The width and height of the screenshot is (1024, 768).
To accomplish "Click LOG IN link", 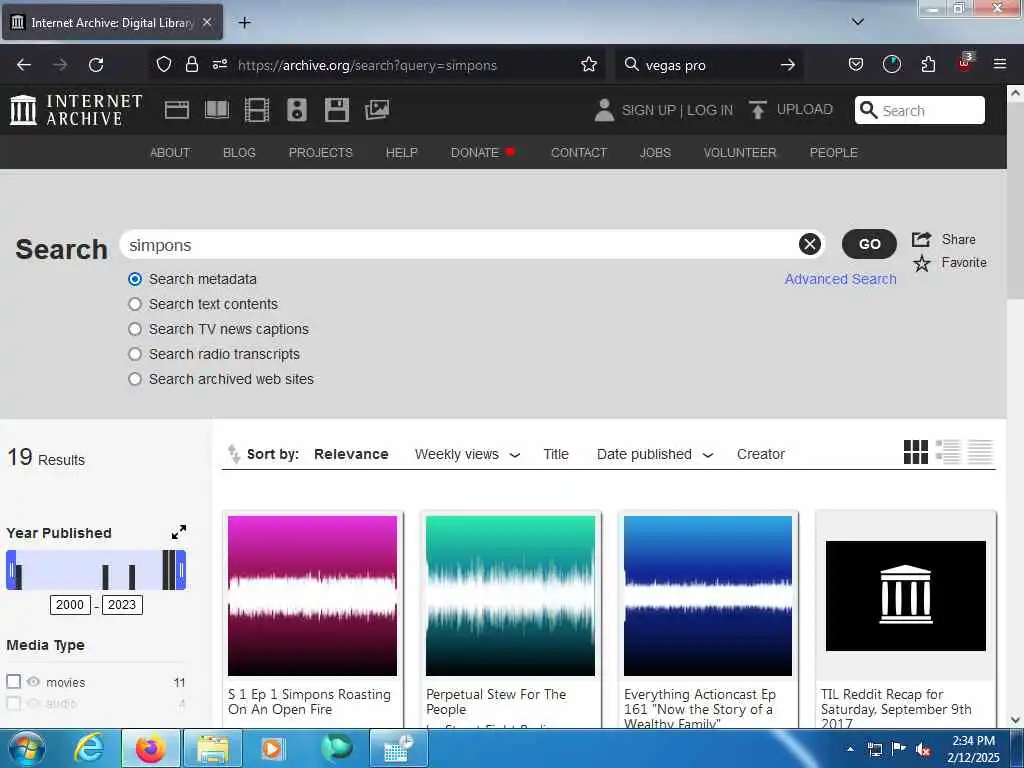I will [x=710, y=110].
